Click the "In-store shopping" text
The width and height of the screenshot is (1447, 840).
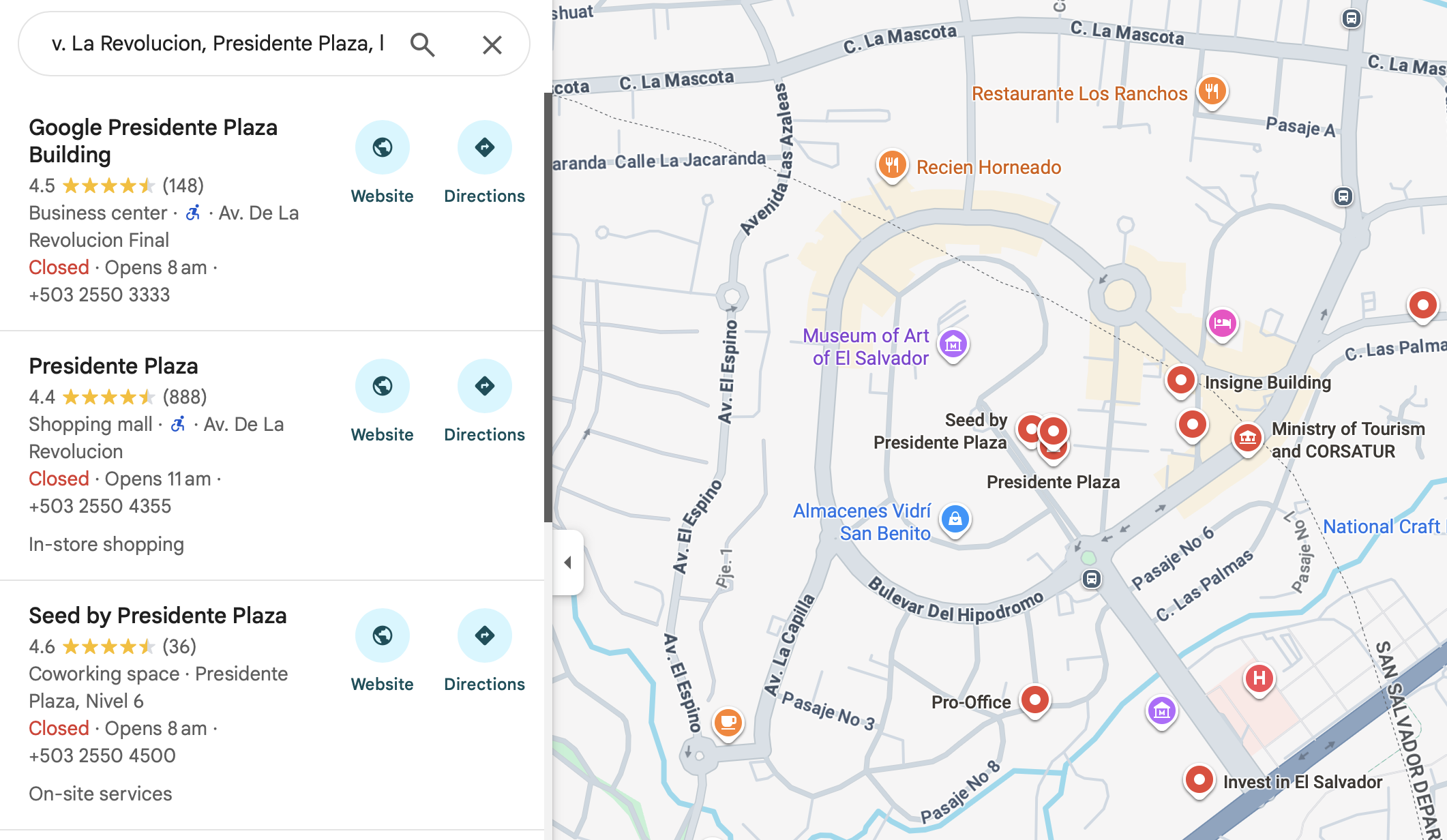pos(106,544)
